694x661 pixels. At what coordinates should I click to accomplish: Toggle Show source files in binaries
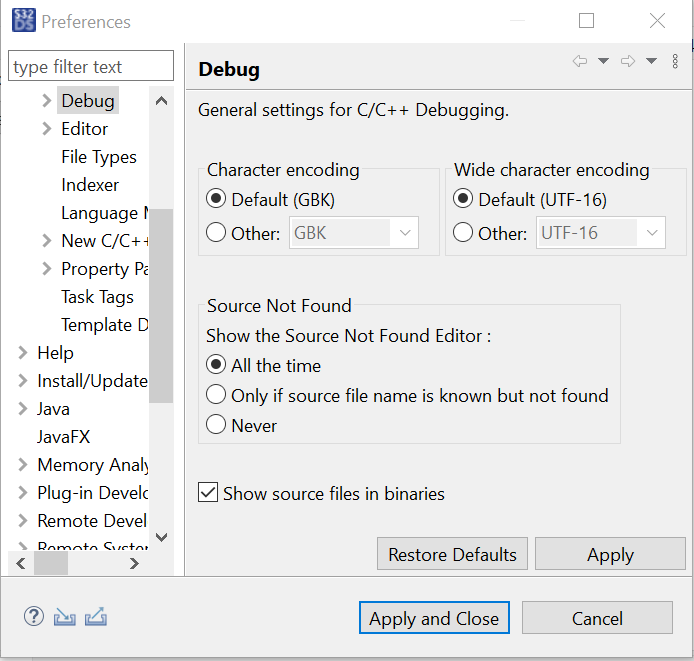tap(208, 493)
